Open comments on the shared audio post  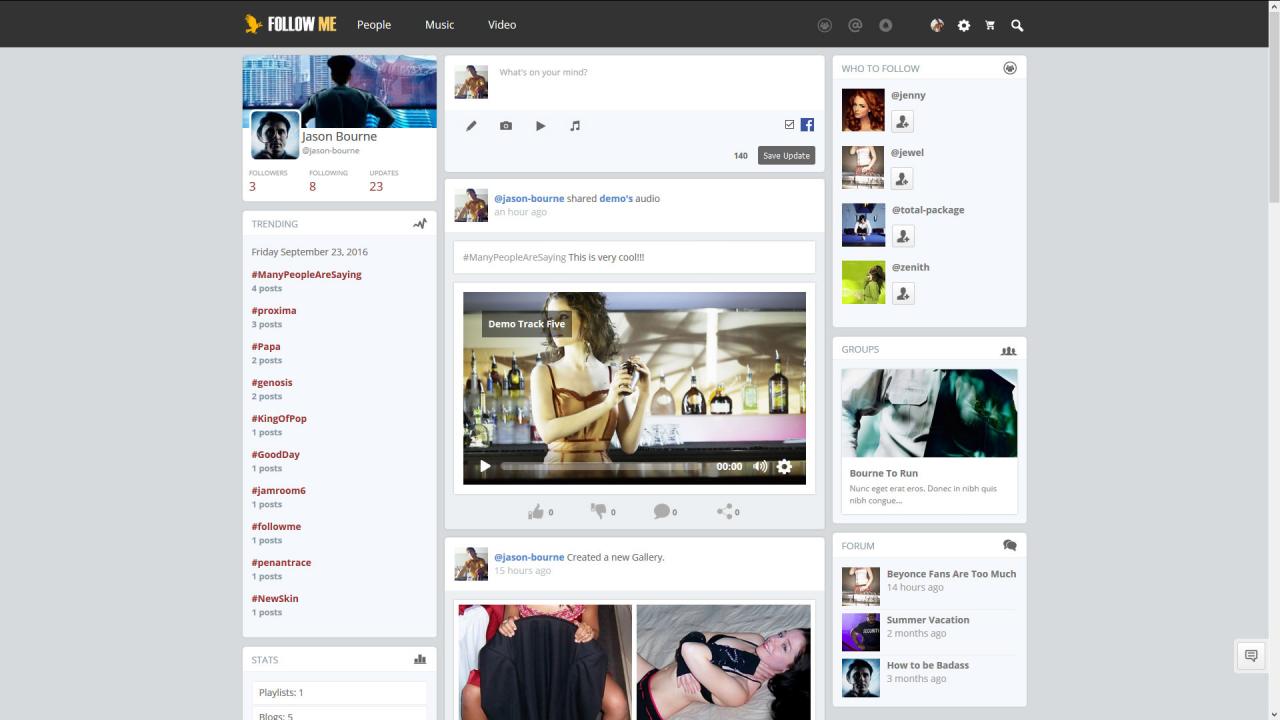[x=662, y=512]
